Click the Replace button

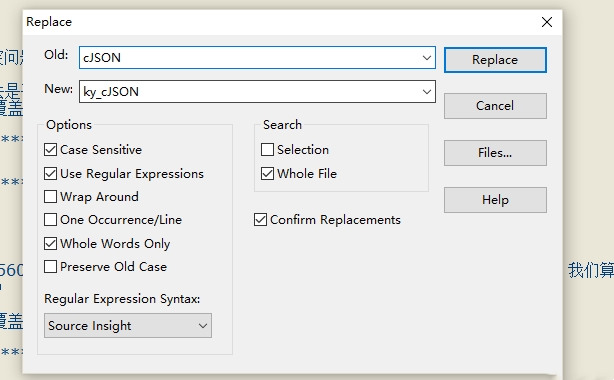[495, 60]
